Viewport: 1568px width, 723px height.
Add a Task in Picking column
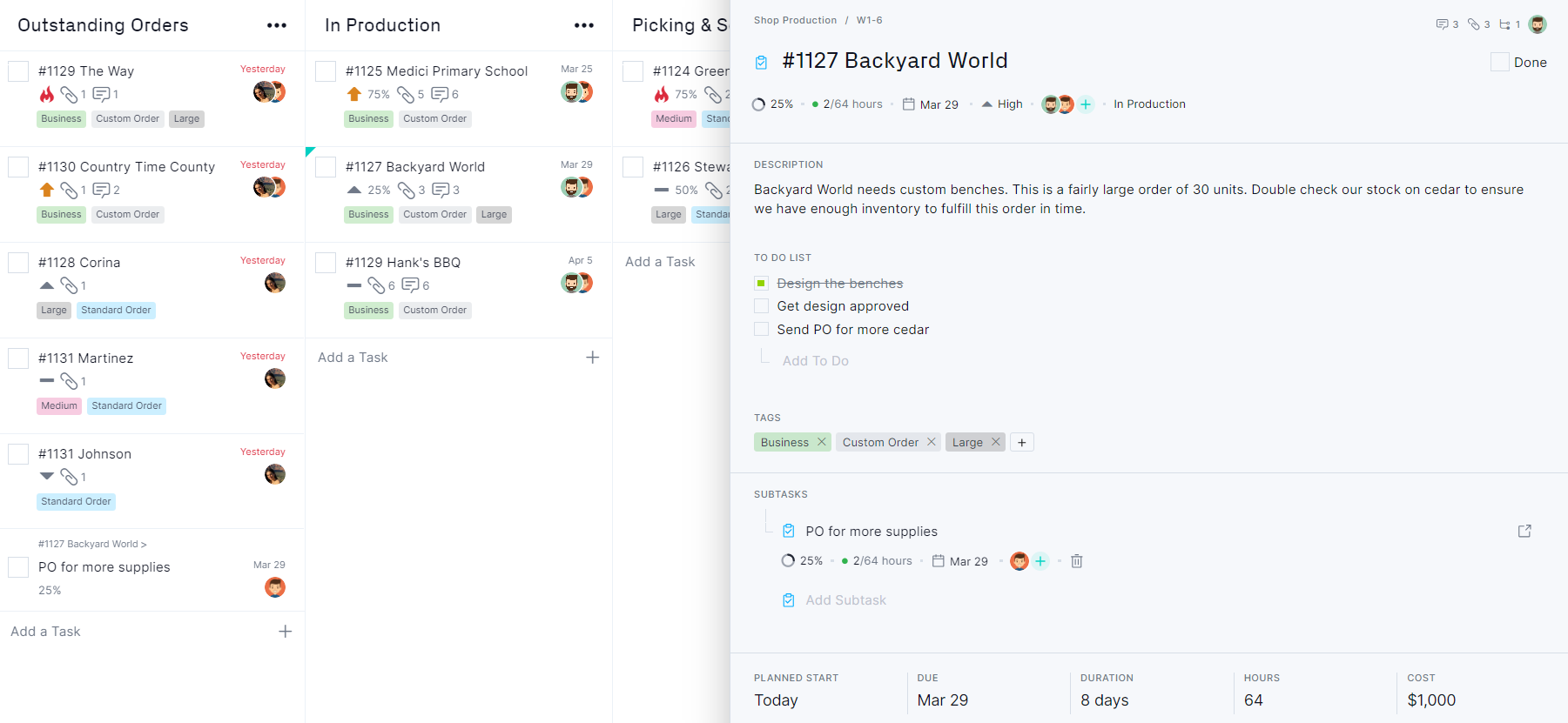click(x=660, y=262)
